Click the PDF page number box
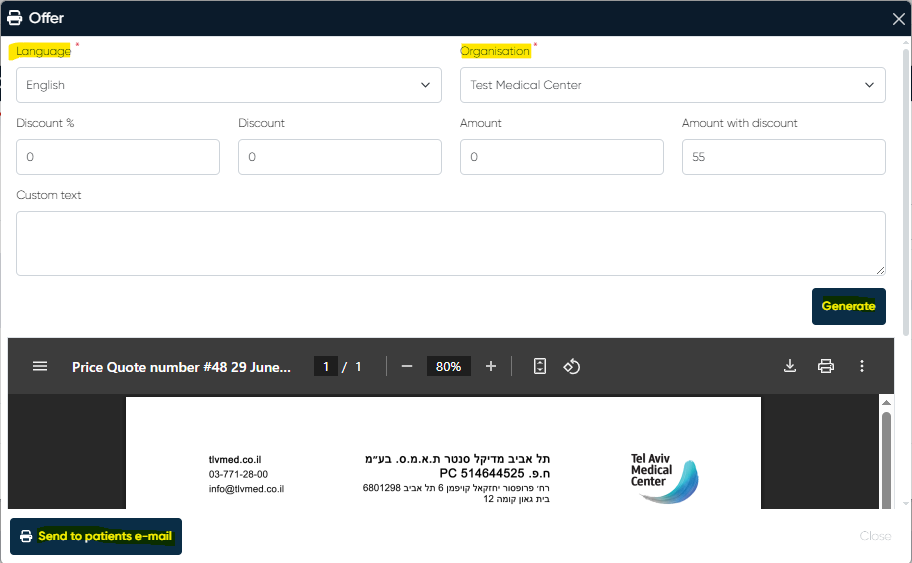 click(x=325, y=367)
